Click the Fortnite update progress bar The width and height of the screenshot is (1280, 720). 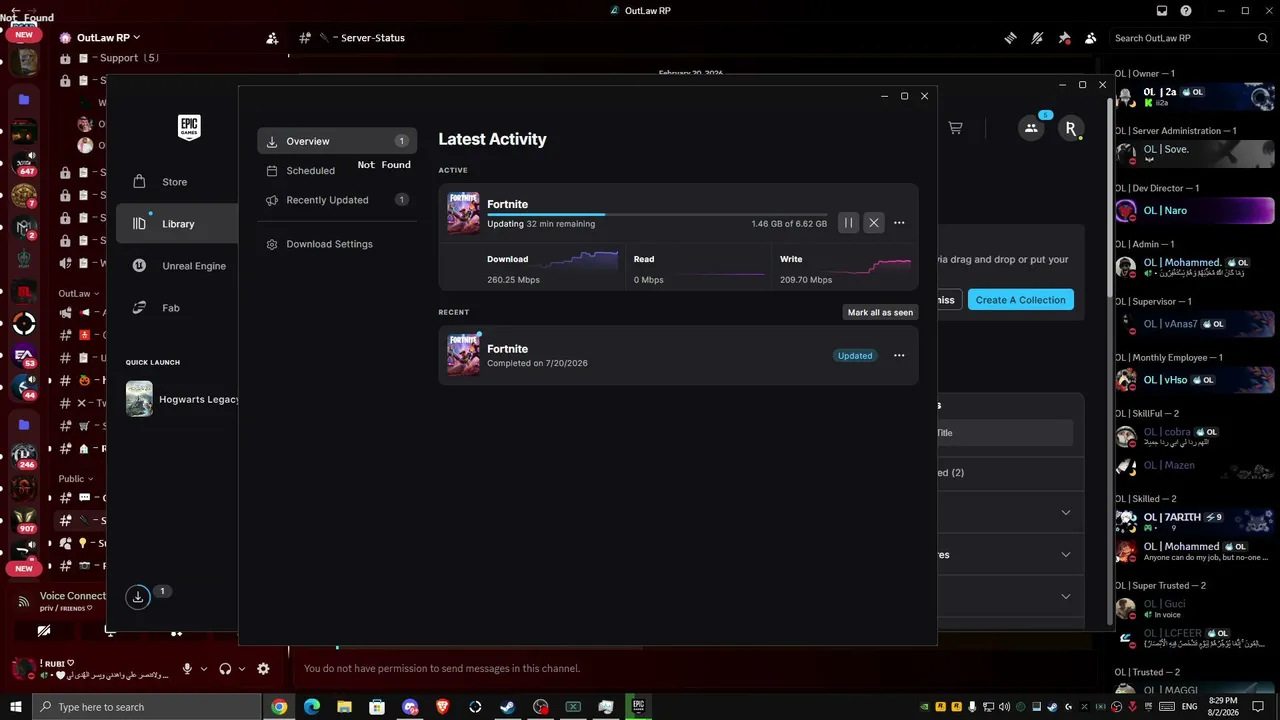[x=657, y=214]
